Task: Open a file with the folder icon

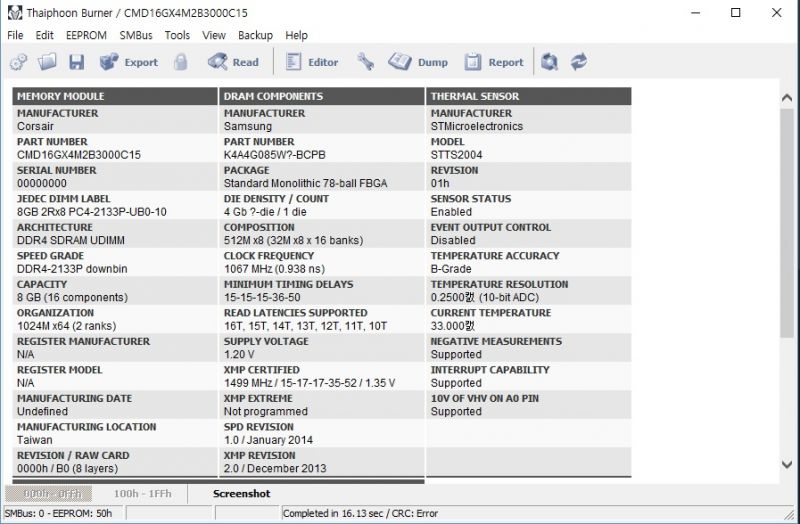Action: click(47, 62)
